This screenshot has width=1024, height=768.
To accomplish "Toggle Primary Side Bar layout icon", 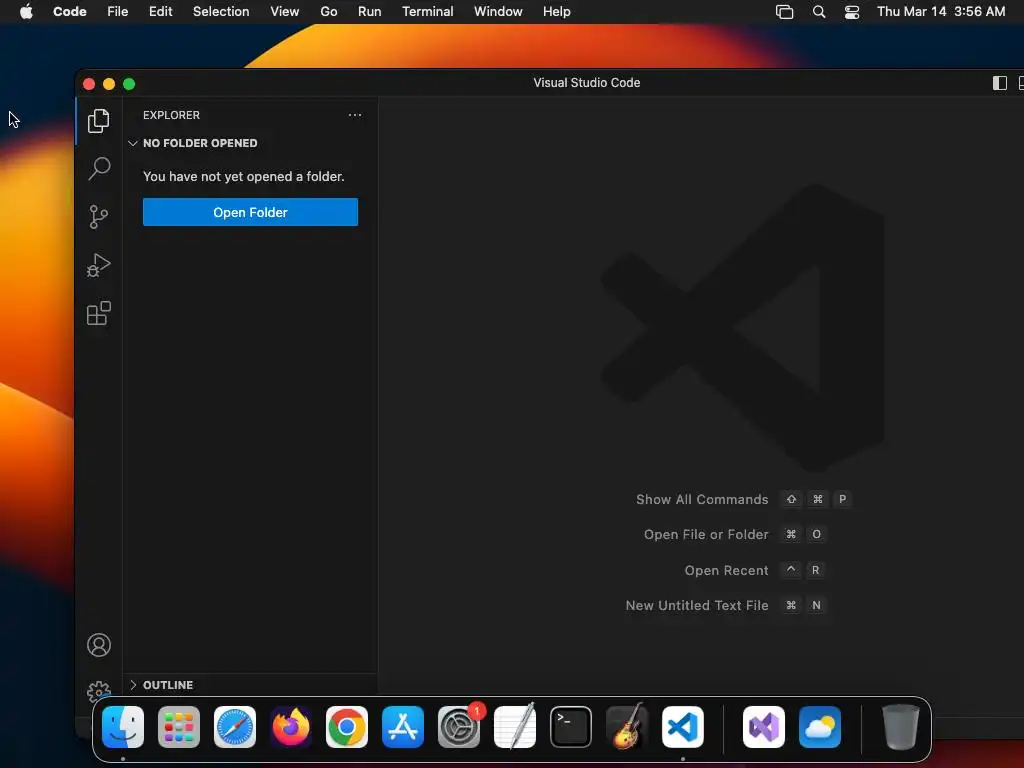I will (999, 83).
